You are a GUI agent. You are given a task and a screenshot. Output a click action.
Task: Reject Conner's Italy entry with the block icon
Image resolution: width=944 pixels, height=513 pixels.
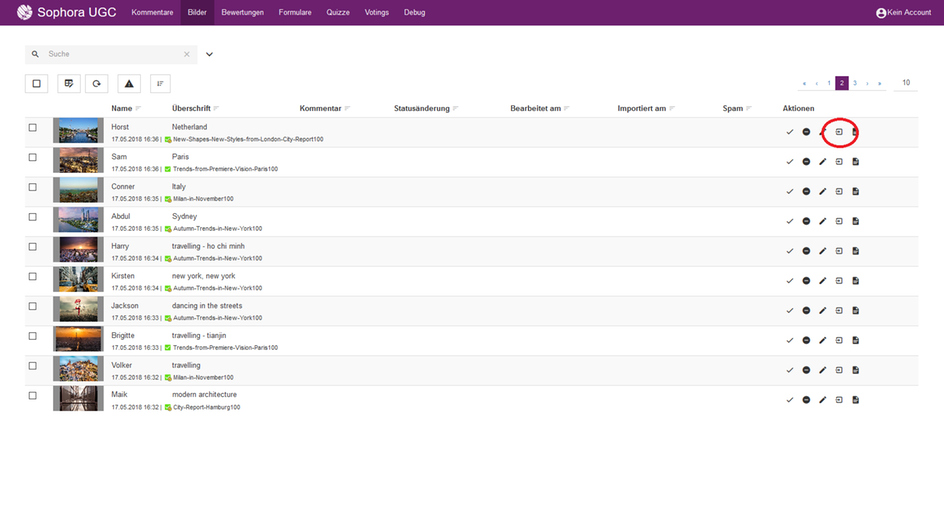(806, 191)
